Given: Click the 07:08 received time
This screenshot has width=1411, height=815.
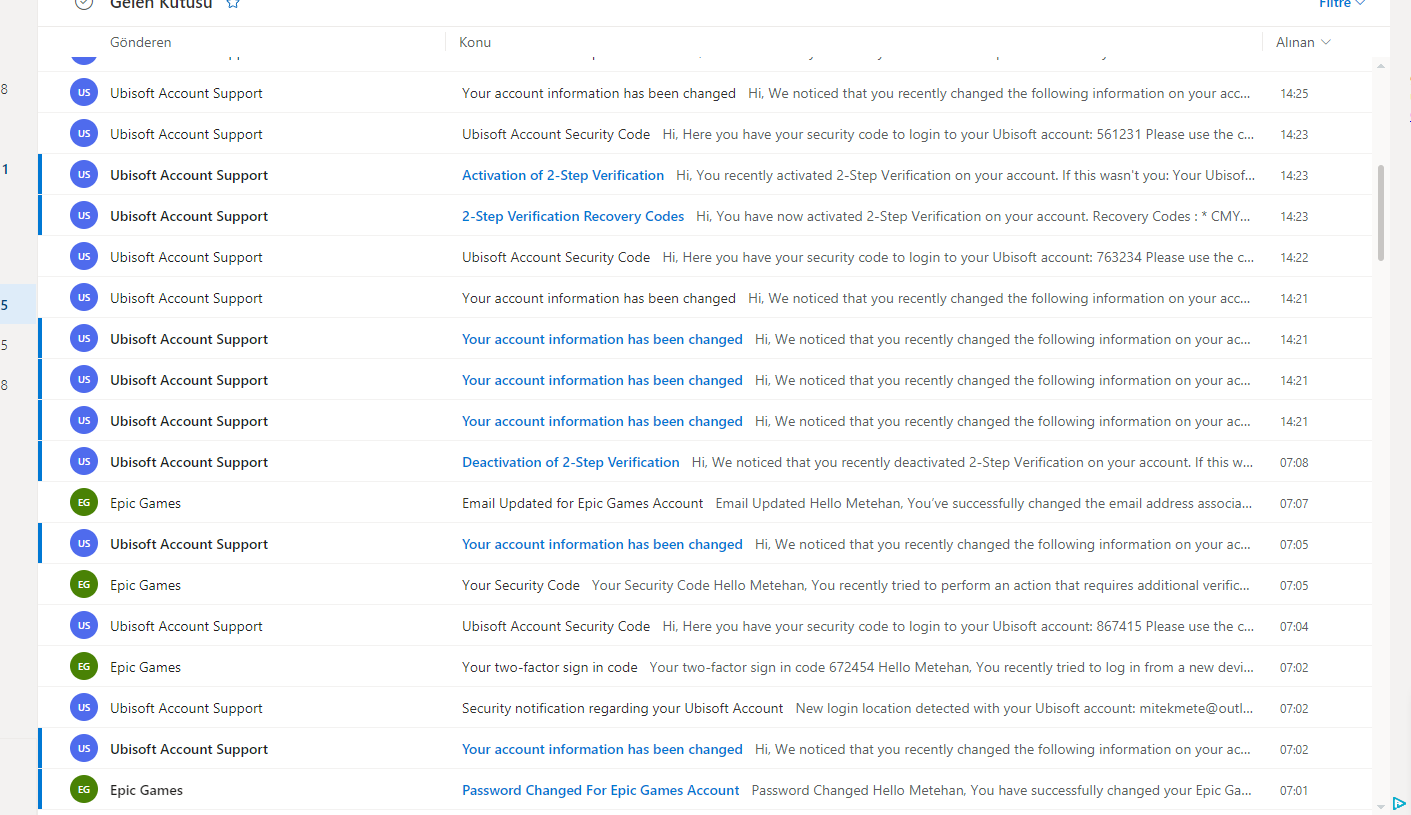Looking at the screenshot, I should point(1294,462).
